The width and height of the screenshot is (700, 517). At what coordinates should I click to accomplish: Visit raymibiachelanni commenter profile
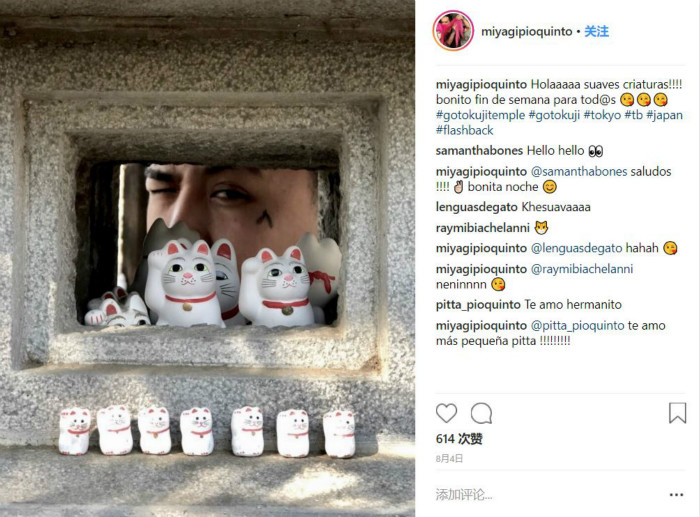[x=483, y=228]
